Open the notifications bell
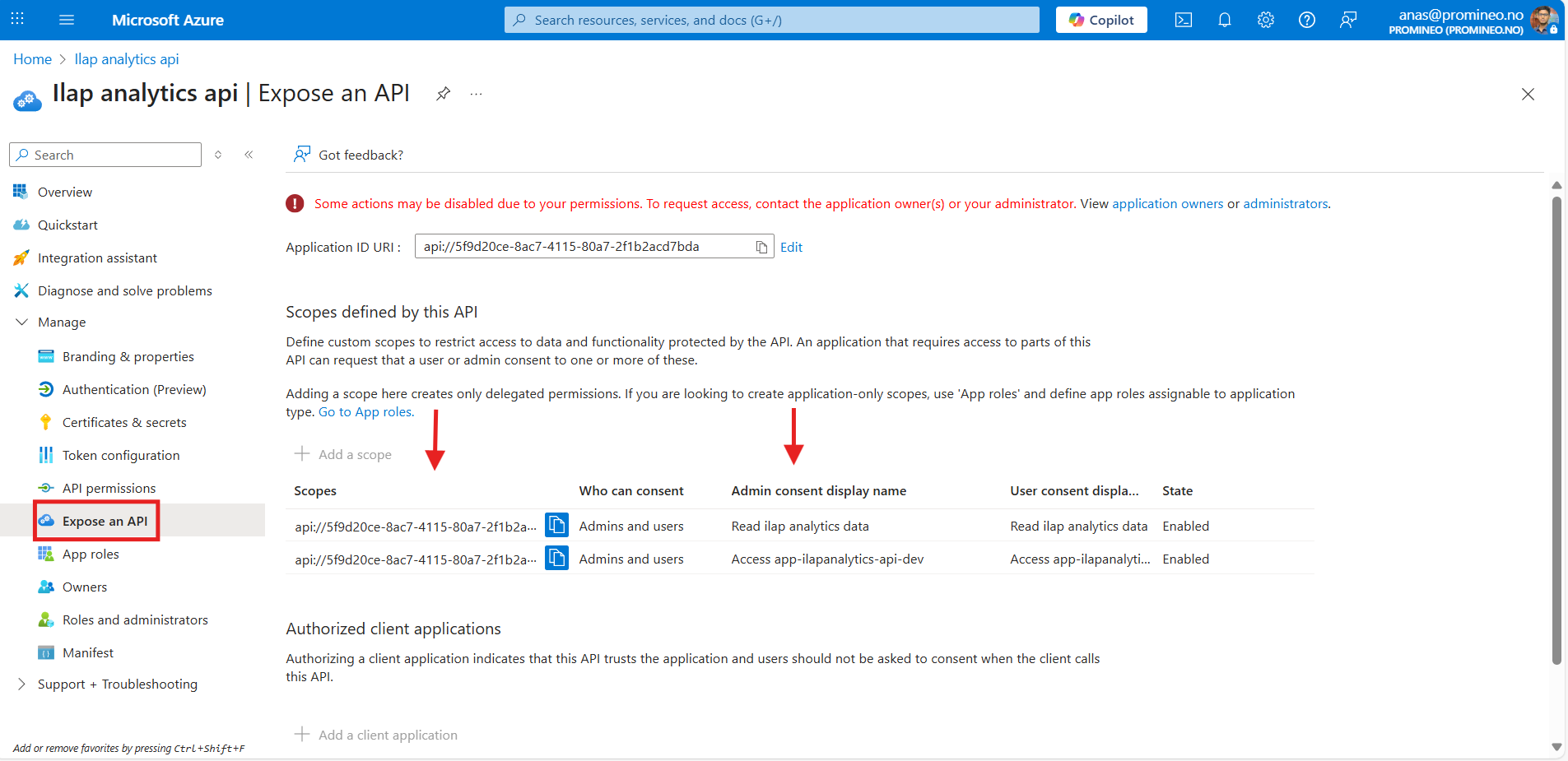 1224,20
